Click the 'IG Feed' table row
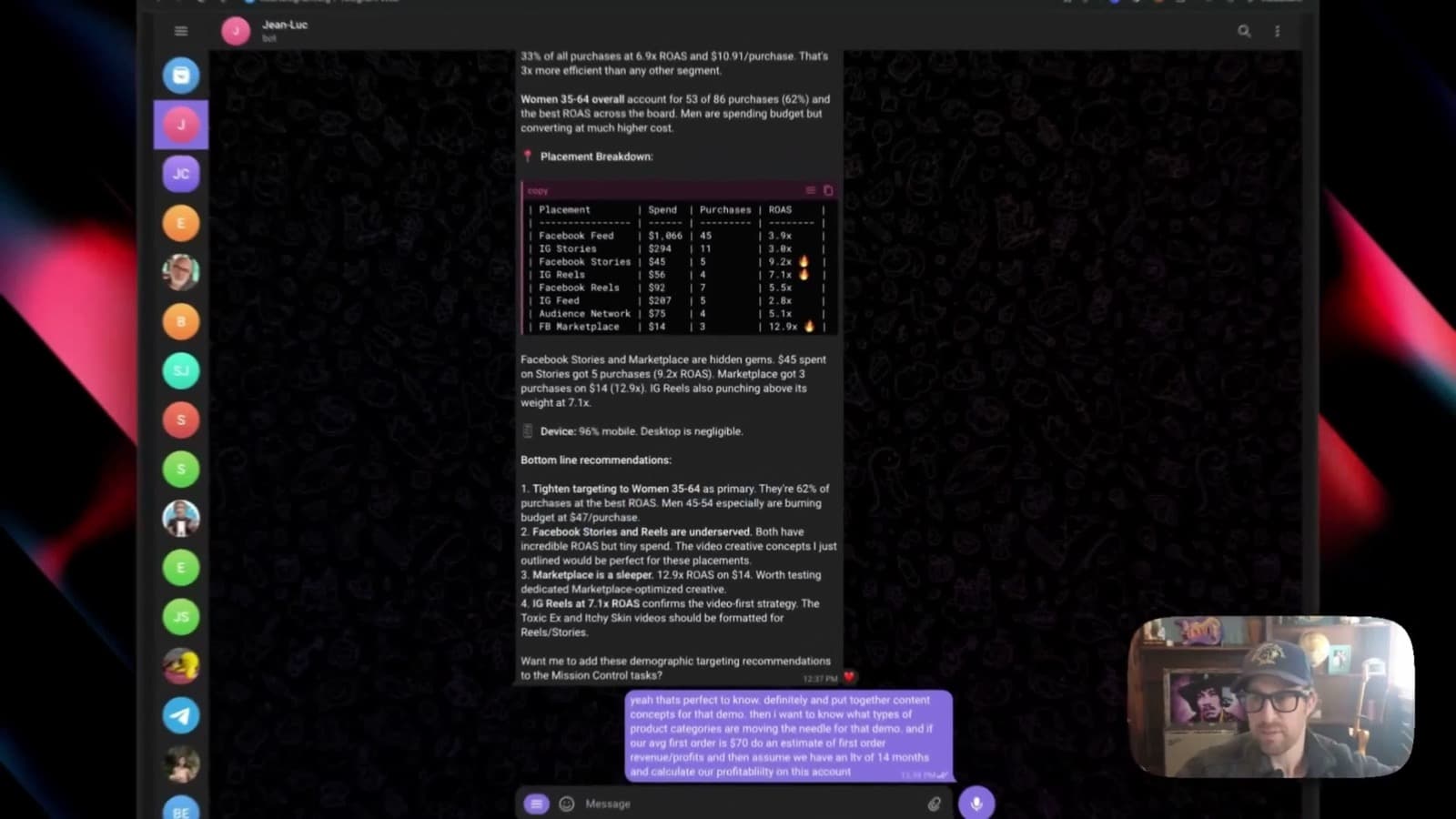The height and width of the screenshot is (819, 1456). click(677, 300)
